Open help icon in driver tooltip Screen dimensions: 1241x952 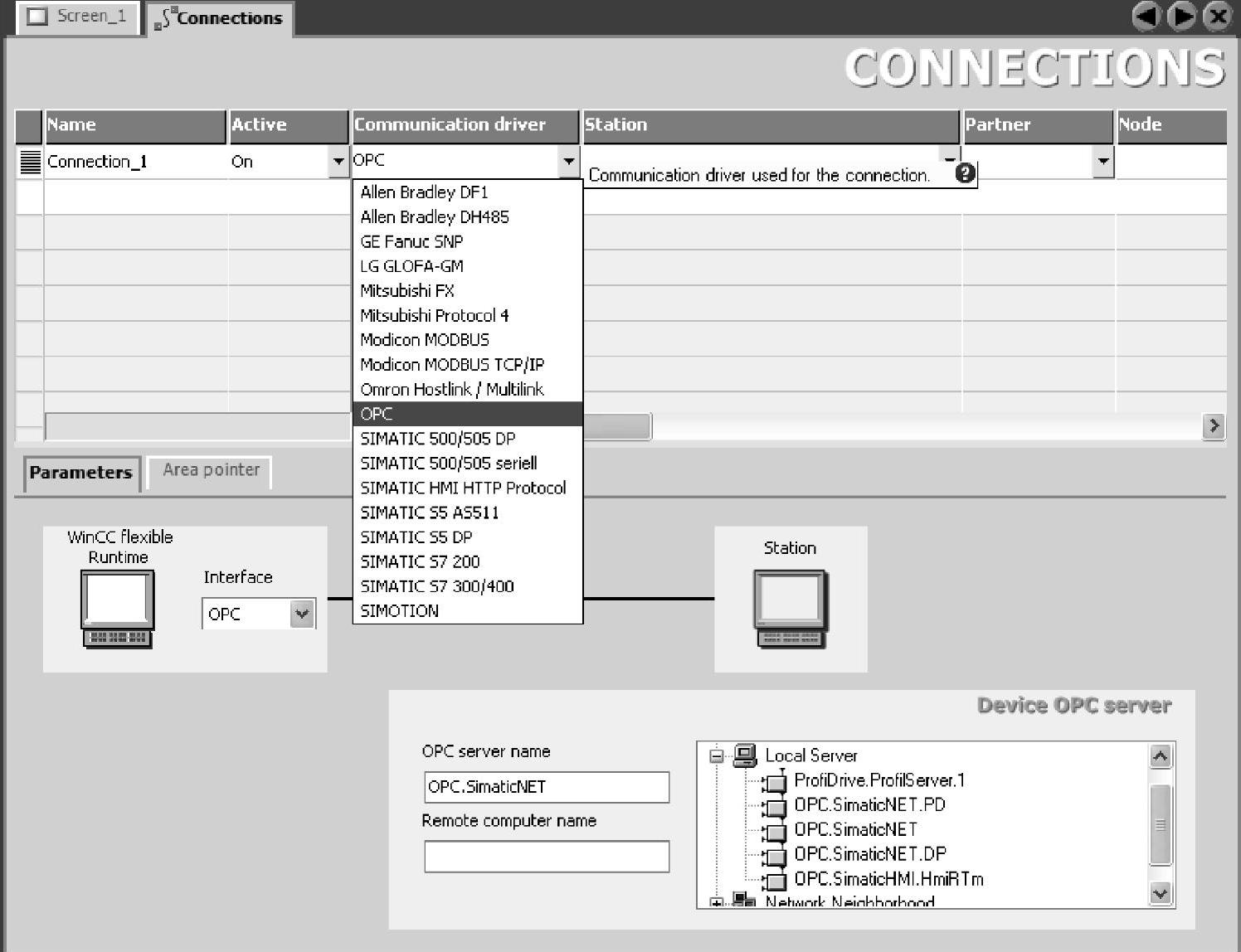pos(965,173)
